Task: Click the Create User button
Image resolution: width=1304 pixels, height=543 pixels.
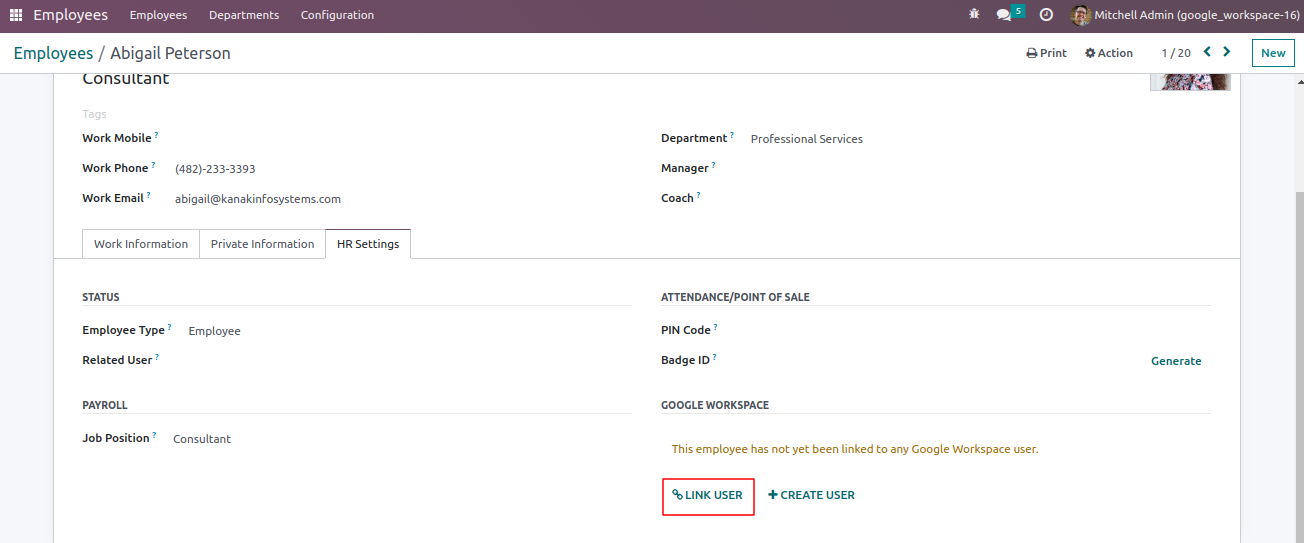Action: pos(811,495)
